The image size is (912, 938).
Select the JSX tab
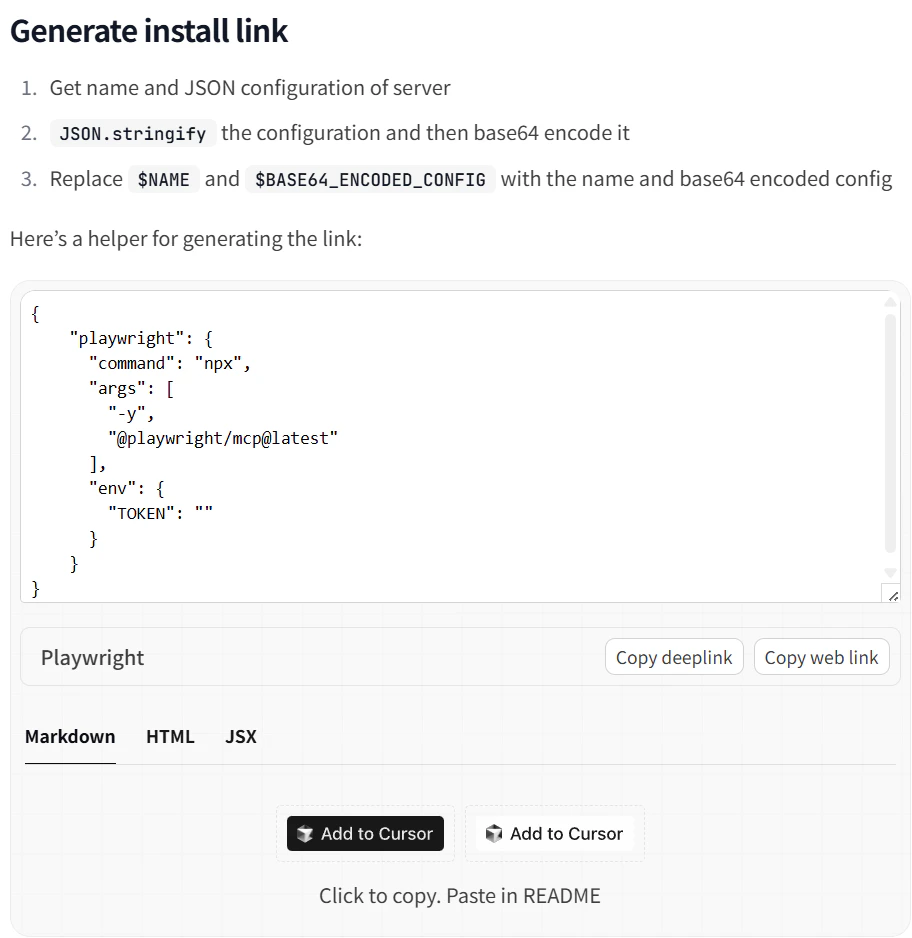coord(241,736)
